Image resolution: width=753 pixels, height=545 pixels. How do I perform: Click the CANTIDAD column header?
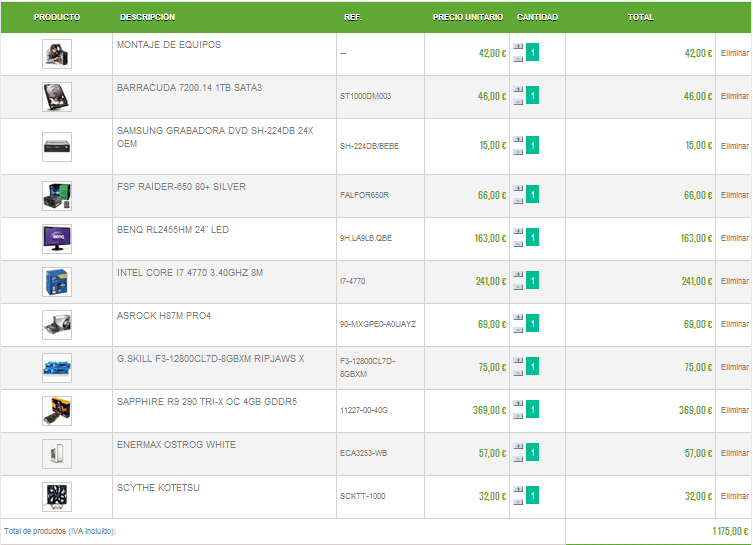tap(537, 17)
